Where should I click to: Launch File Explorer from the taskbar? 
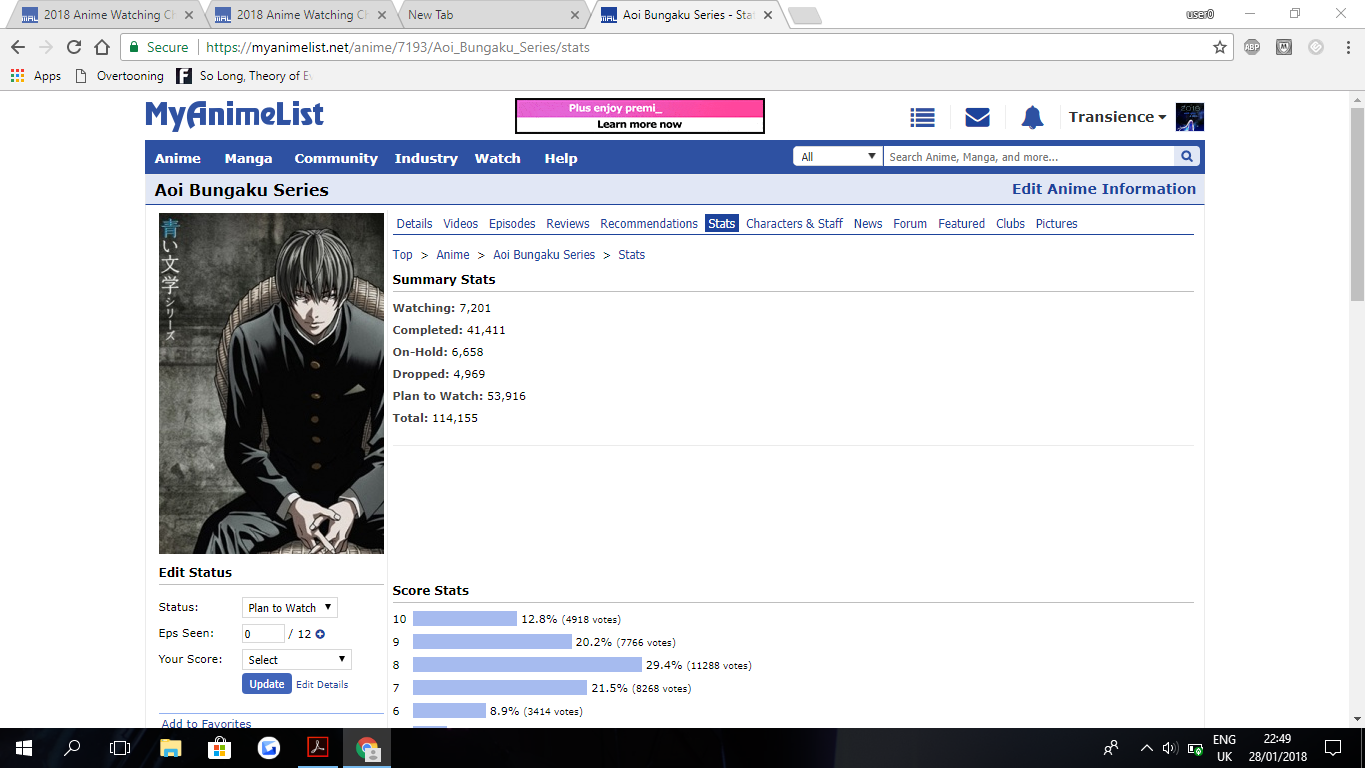(171, 747)
